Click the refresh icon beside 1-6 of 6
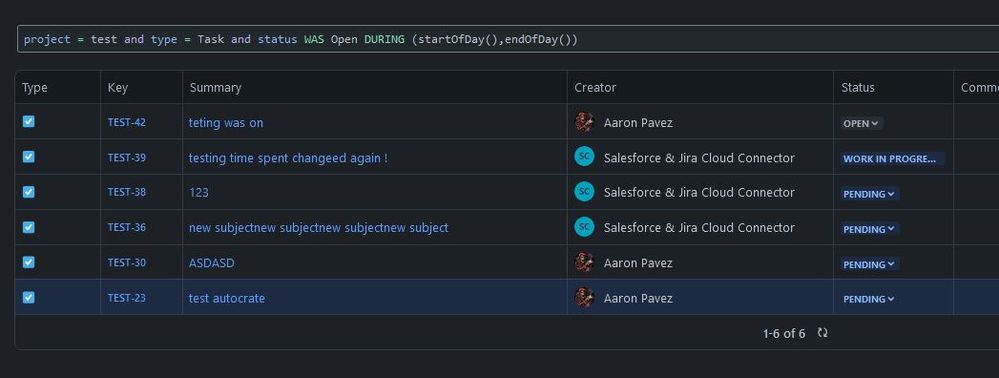 click(x=823, y=333)
